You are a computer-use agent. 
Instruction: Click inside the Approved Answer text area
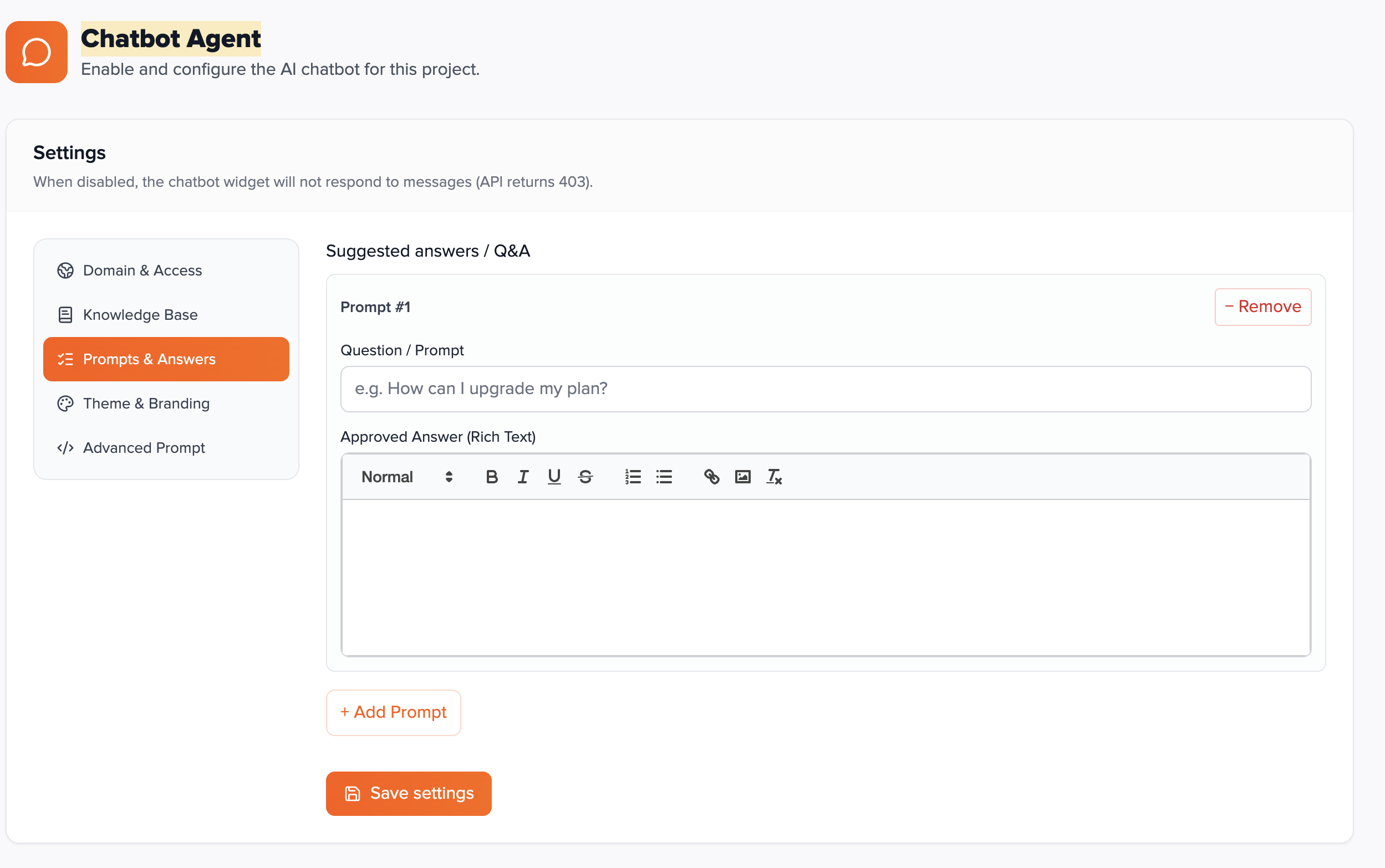[x=825, y=576]
